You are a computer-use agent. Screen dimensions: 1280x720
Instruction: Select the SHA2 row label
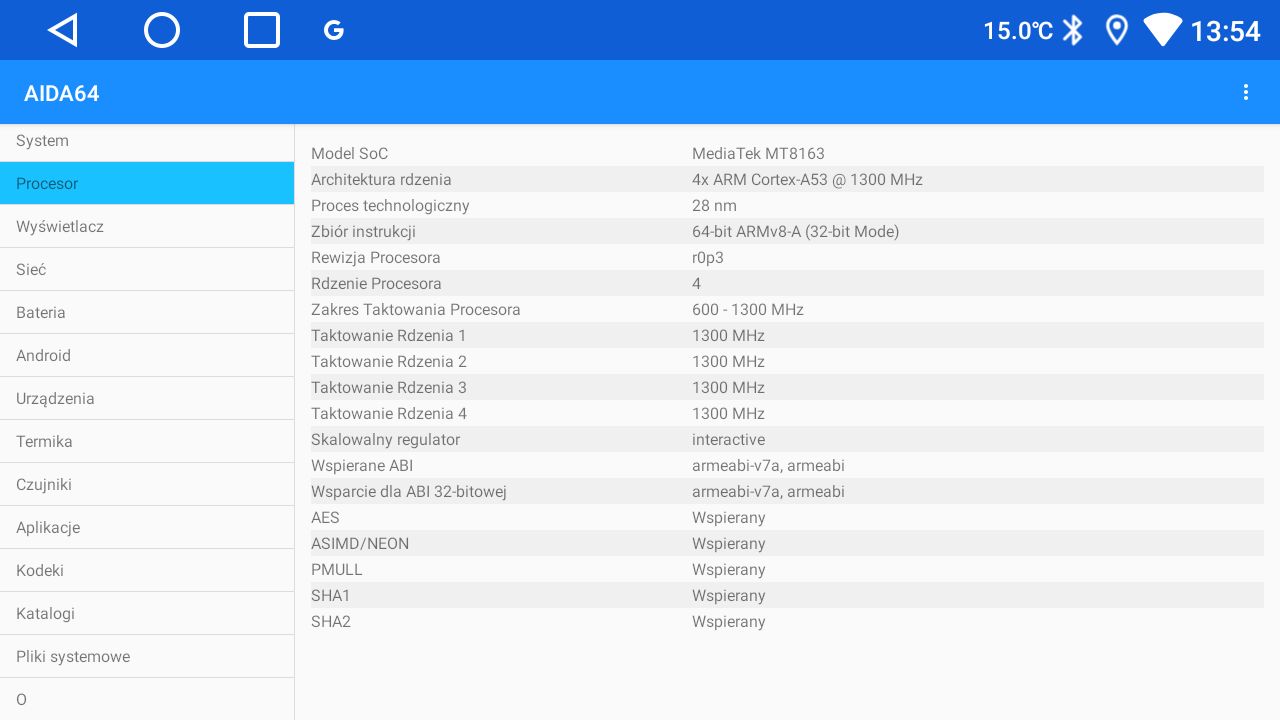[331, 621]
